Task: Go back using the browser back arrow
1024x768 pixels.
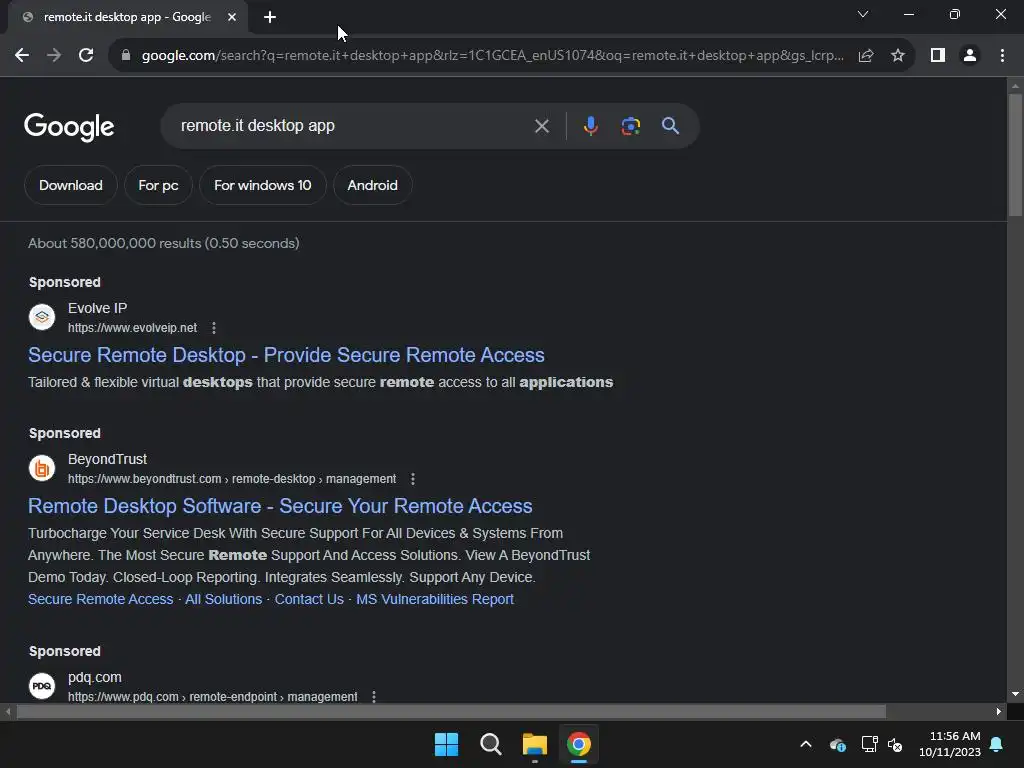Action: coord(22,56)
